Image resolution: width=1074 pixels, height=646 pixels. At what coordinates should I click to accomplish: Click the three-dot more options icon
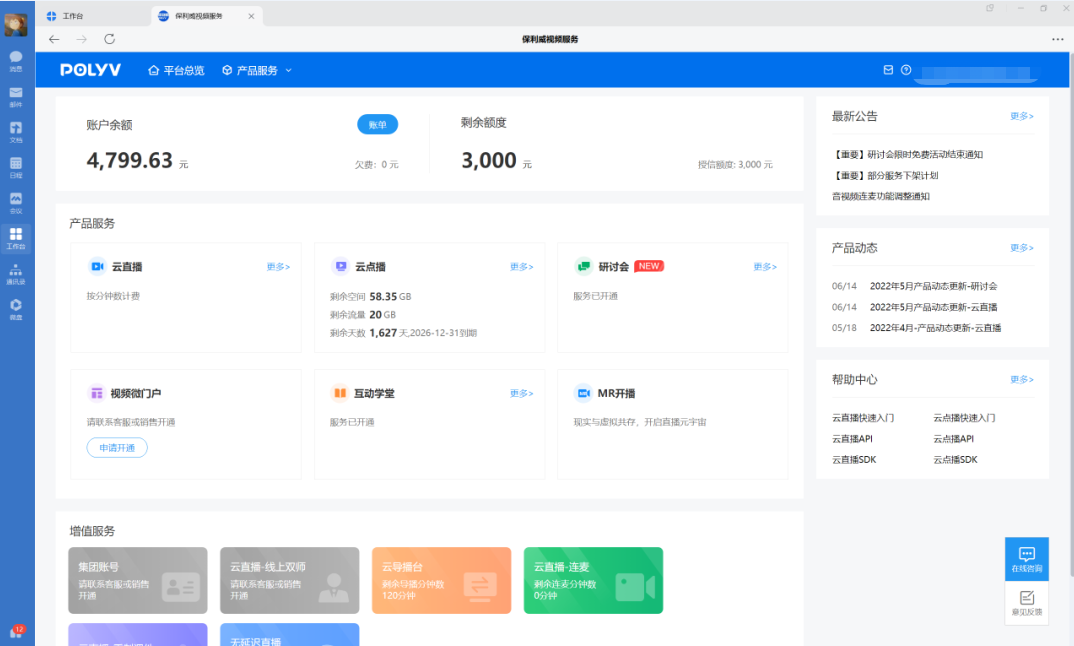point(1058,39)
